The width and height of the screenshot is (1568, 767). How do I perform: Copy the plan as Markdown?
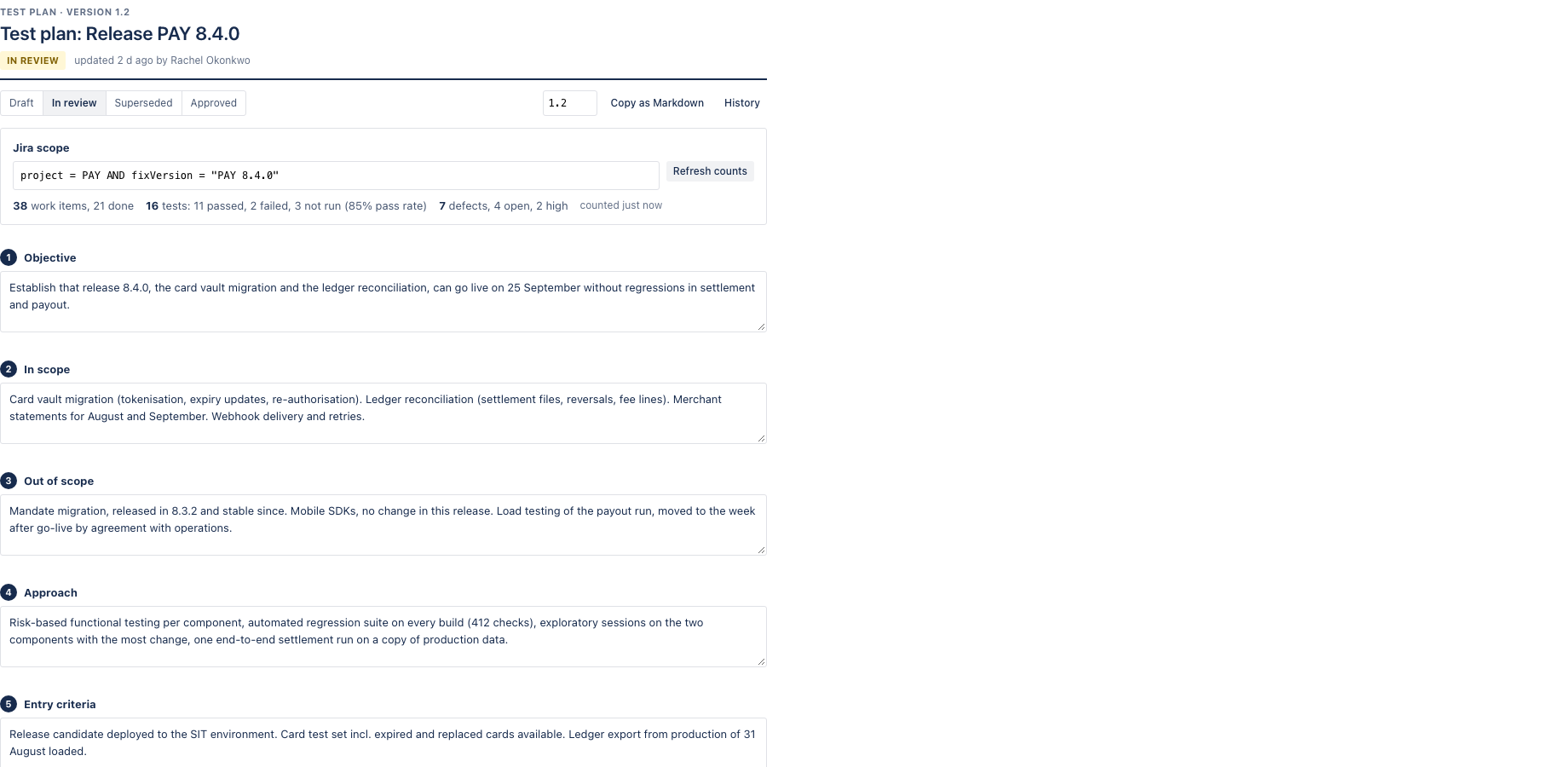(x=657, y=103)
